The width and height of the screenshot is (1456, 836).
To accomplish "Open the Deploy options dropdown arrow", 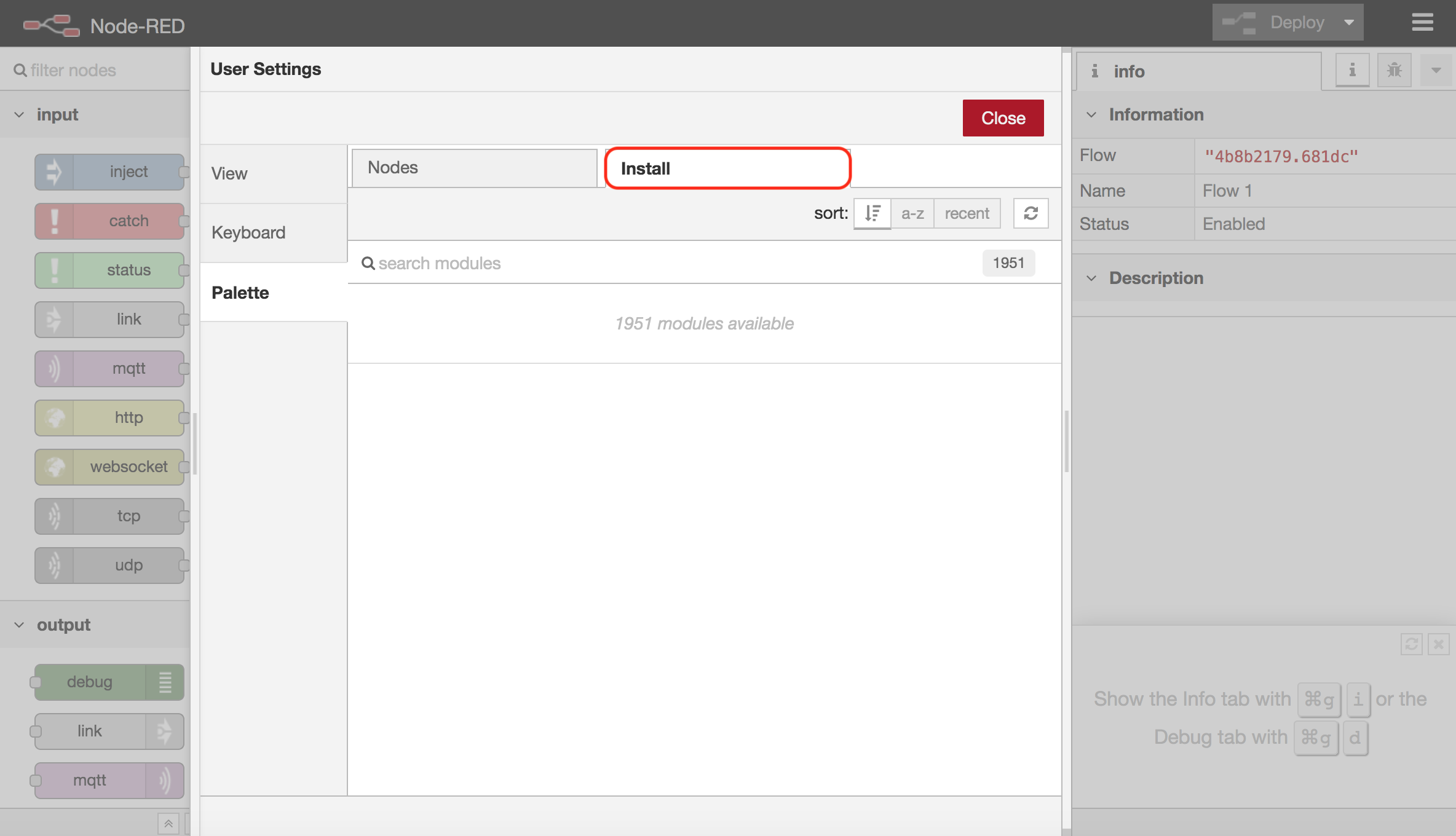I will pyautogui.click(x=1349, y=23).
